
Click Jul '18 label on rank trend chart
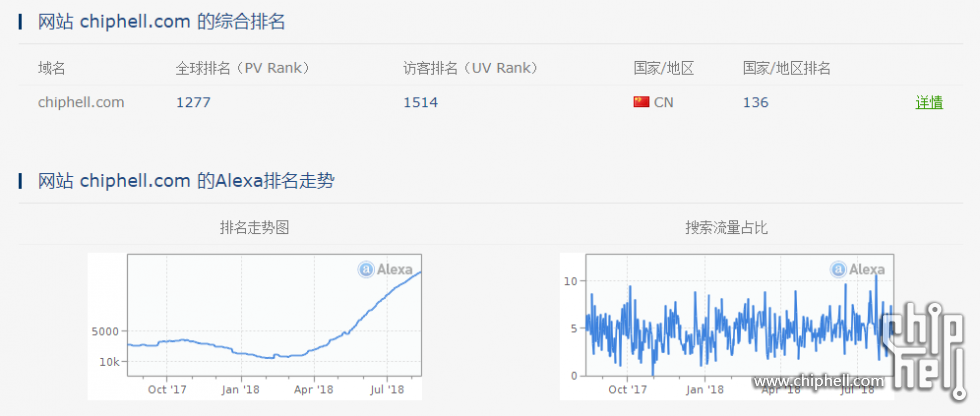tap(387, 389)
